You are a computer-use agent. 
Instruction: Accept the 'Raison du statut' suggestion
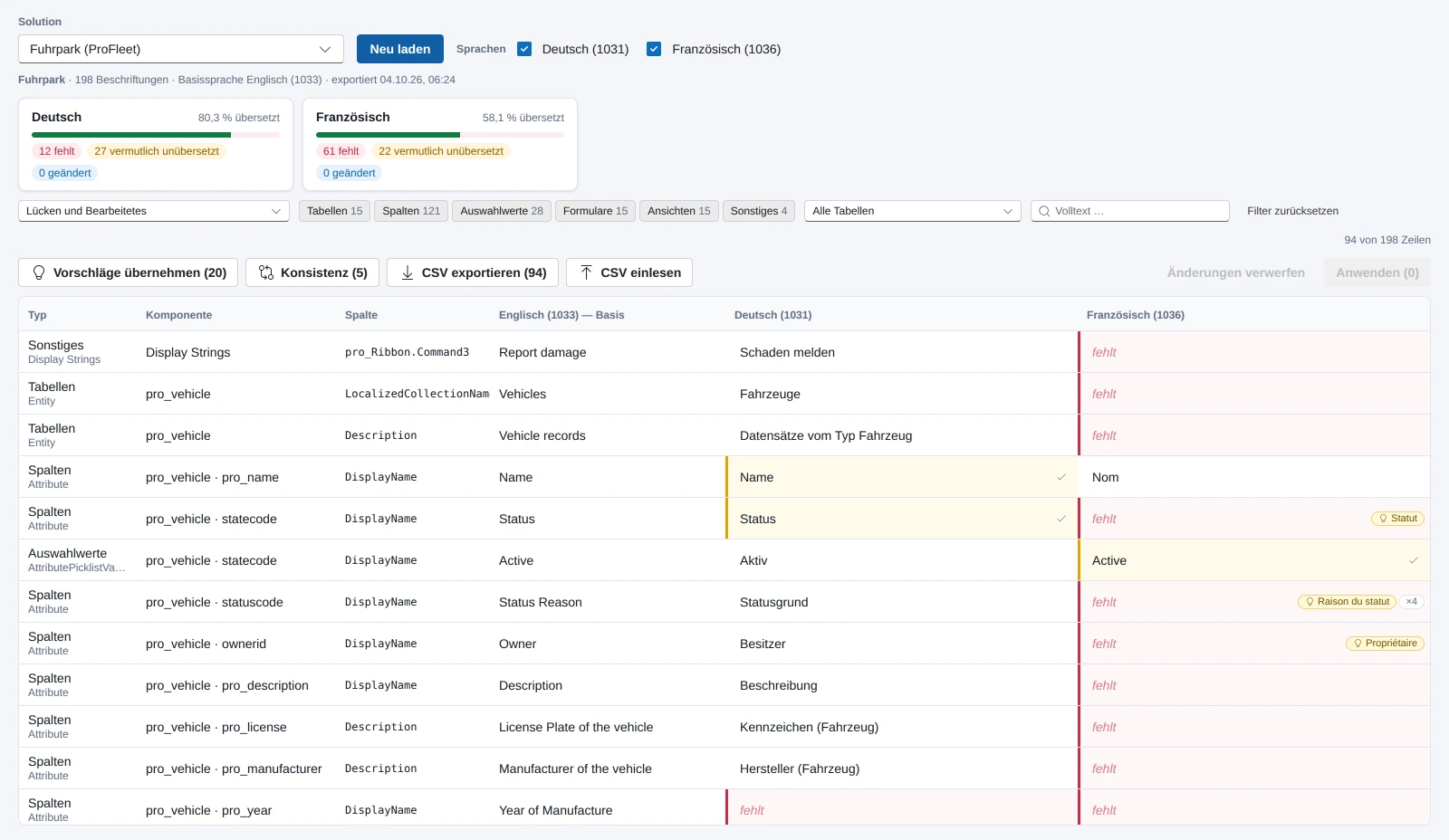coord(1347,602)
